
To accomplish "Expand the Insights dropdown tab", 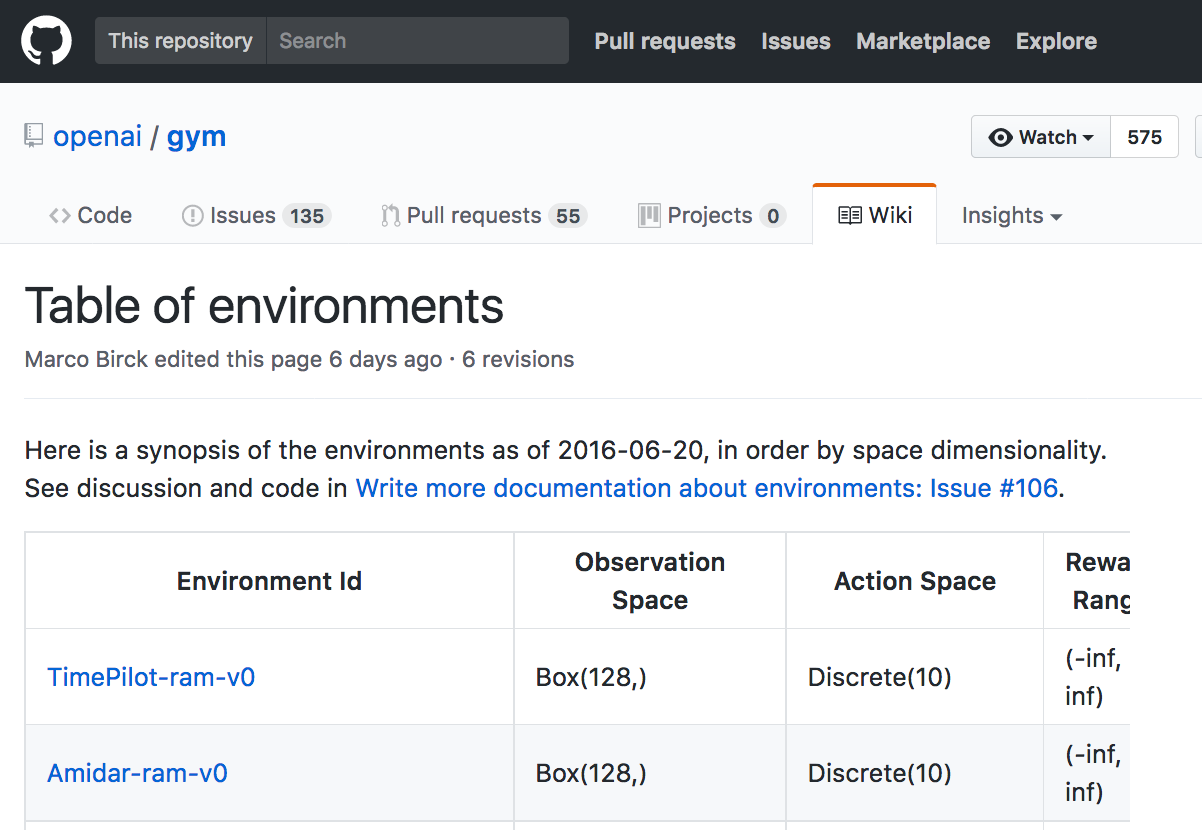I will point(1011,216).
